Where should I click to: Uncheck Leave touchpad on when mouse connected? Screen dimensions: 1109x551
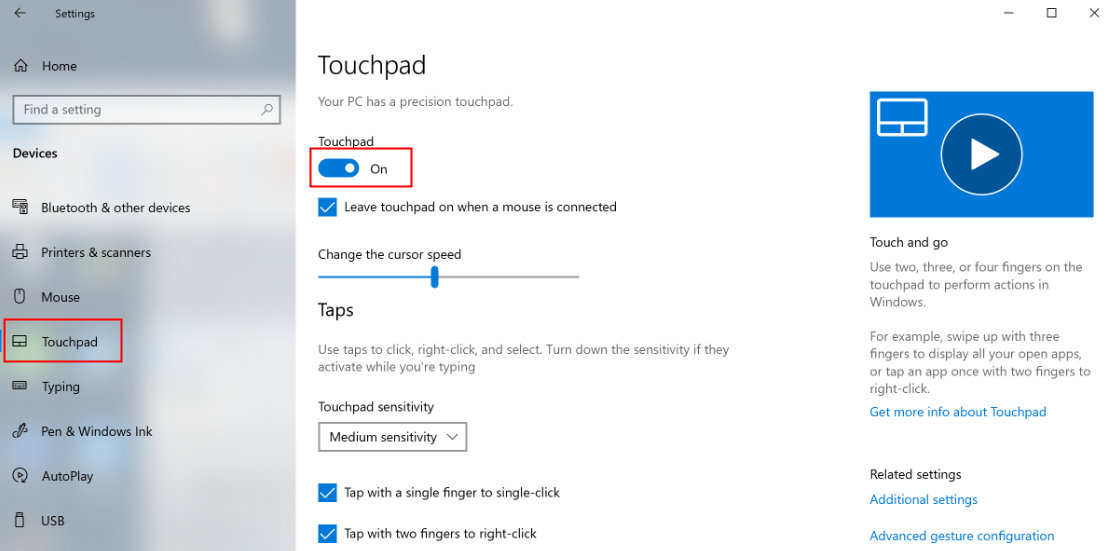(327, 207)
